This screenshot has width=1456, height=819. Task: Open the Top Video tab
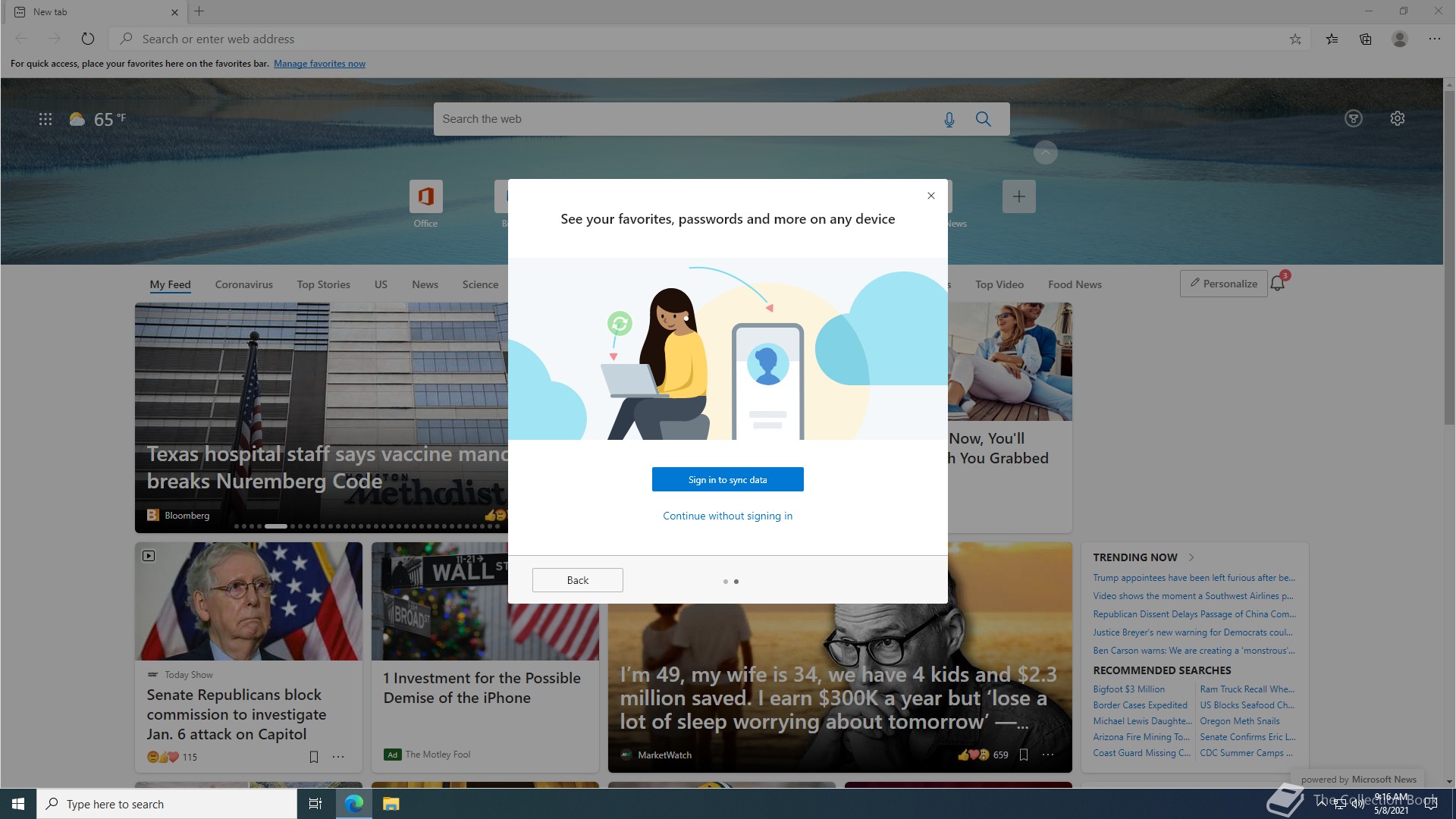999,284
